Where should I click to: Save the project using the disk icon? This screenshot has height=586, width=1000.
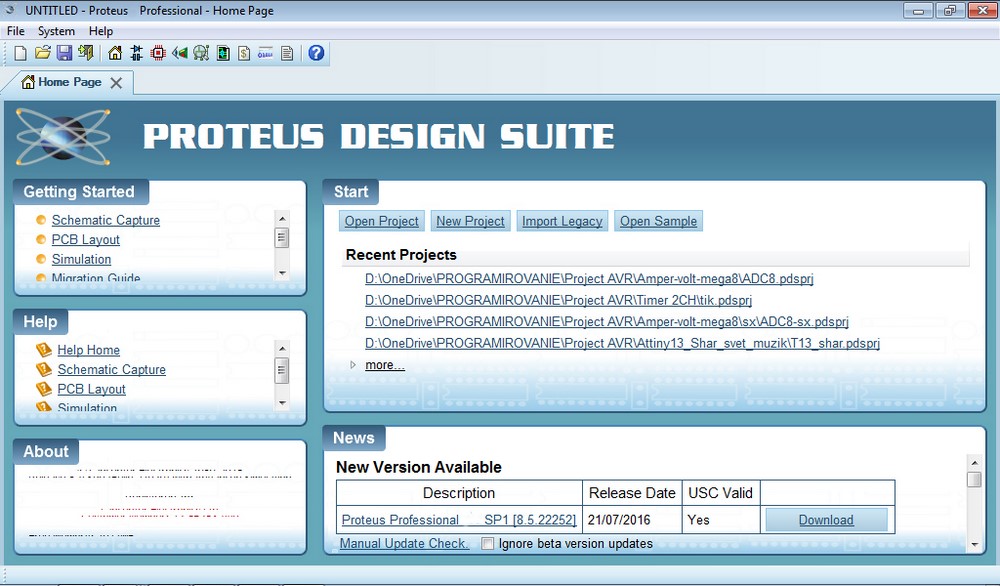coord(65,53)
